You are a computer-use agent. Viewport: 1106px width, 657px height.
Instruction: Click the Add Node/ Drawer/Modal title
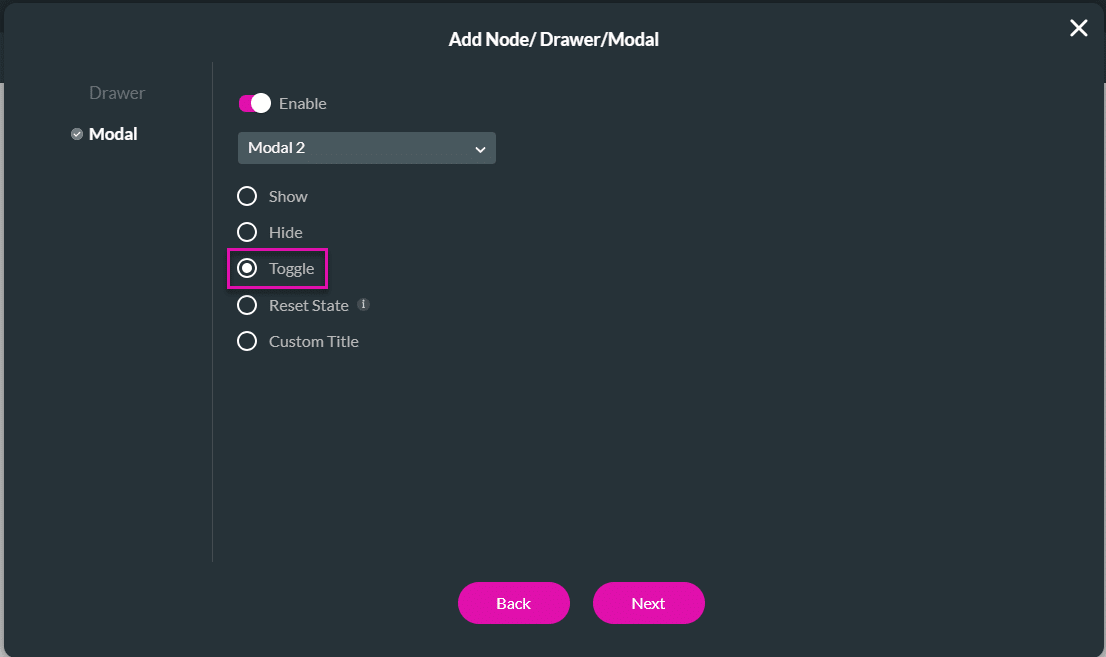[x=554, y=39]
